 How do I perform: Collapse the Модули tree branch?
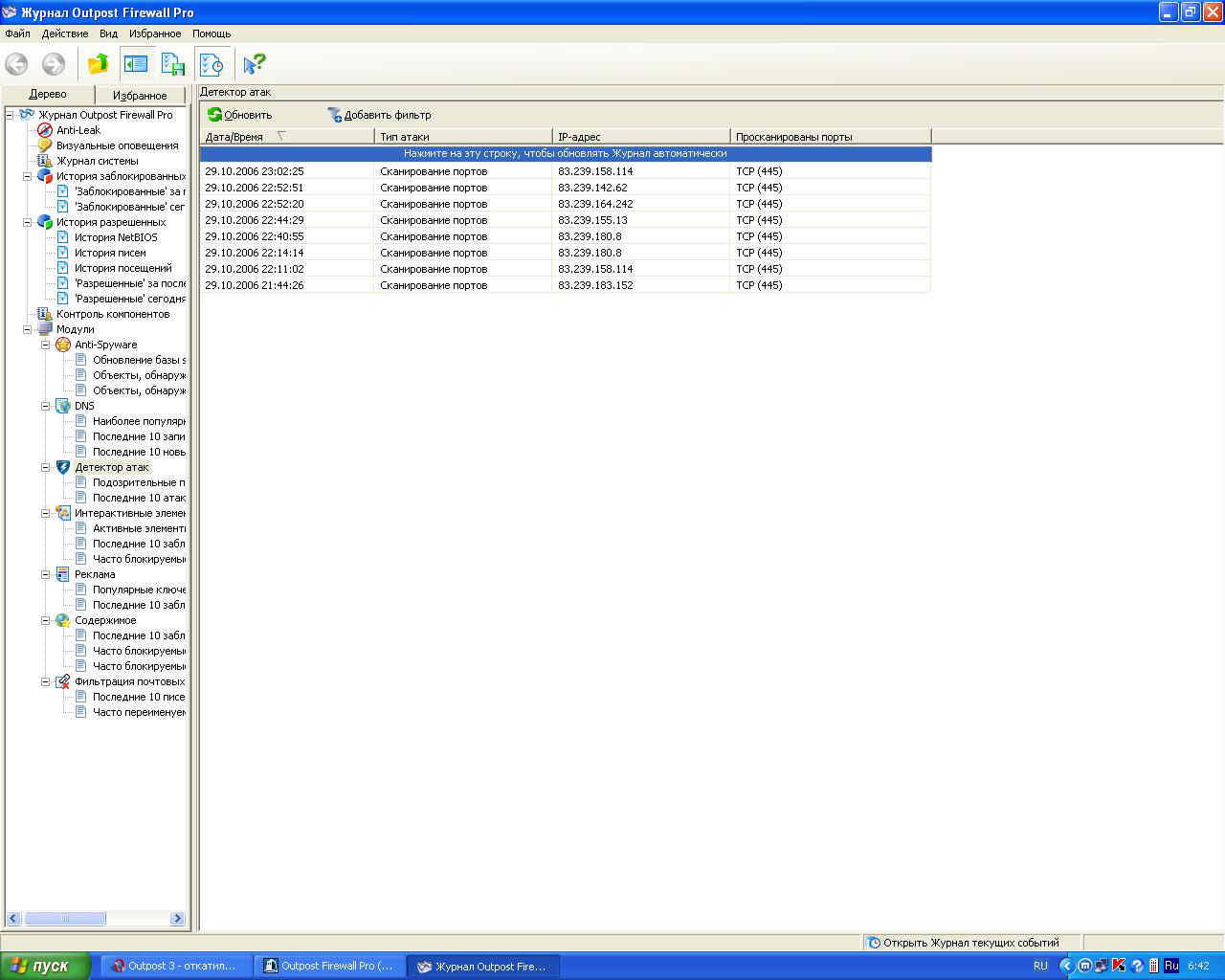(28, 329)
